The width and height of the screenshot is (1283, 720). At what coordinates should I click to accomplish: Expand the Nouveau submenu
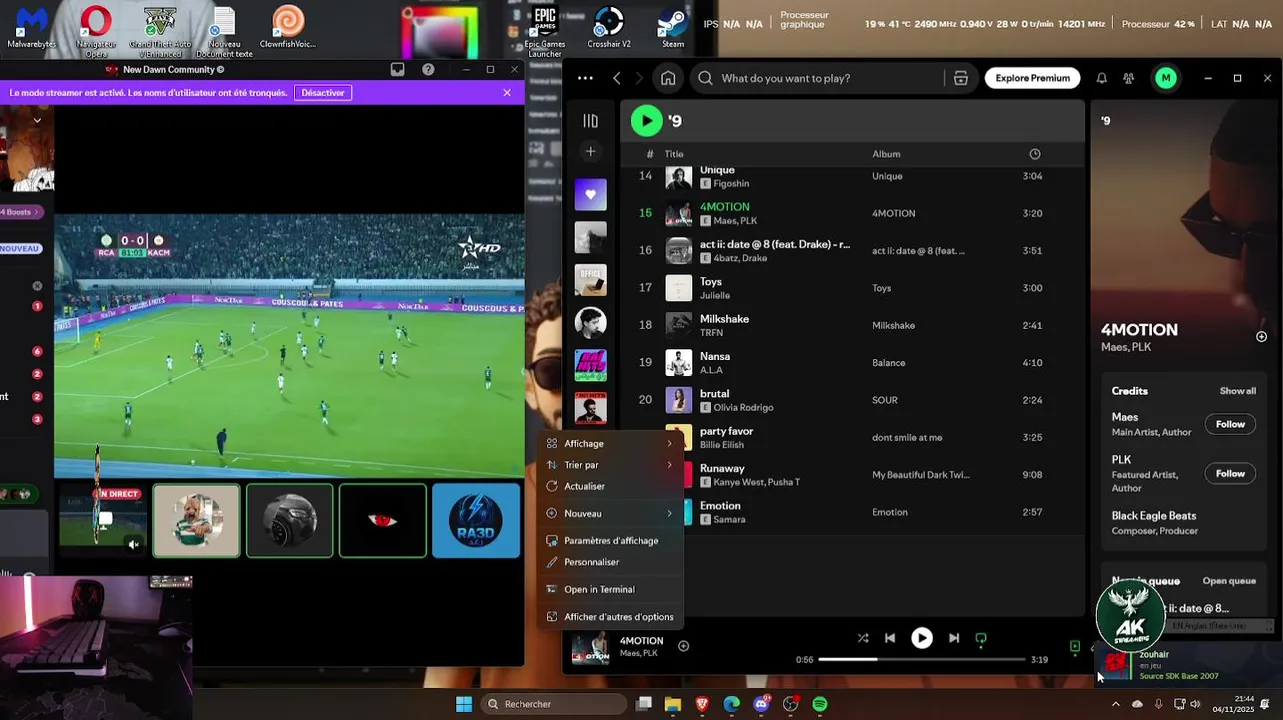610,513
